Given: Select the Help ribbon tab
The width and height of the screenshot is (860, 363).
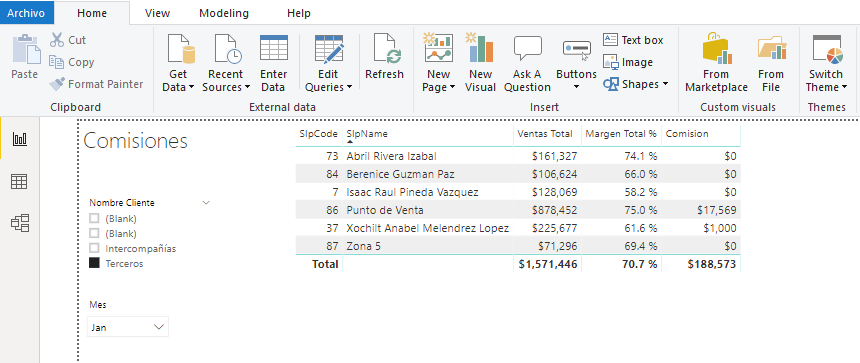Looking at the screenshot, I should [x=299, y=13].
